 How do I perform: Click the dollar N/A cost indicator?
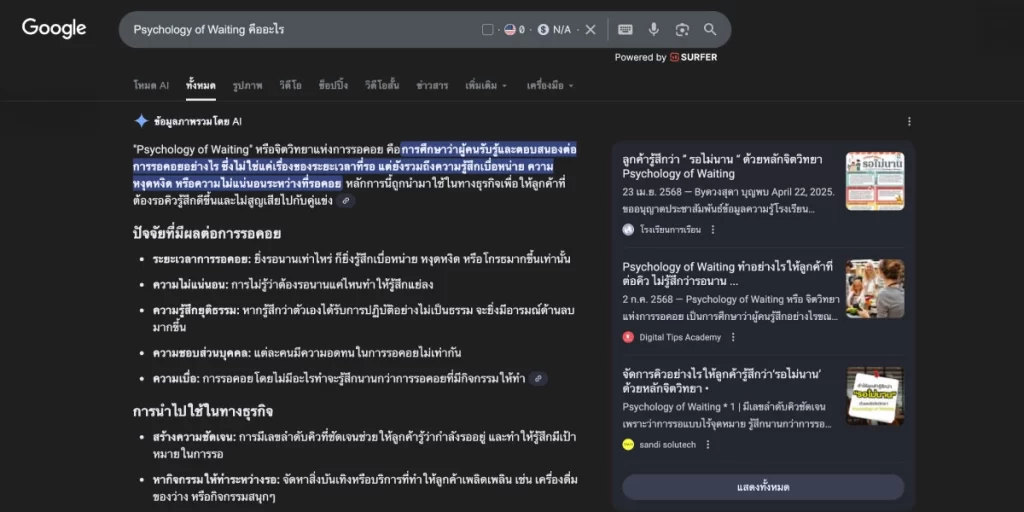[554, 29]
